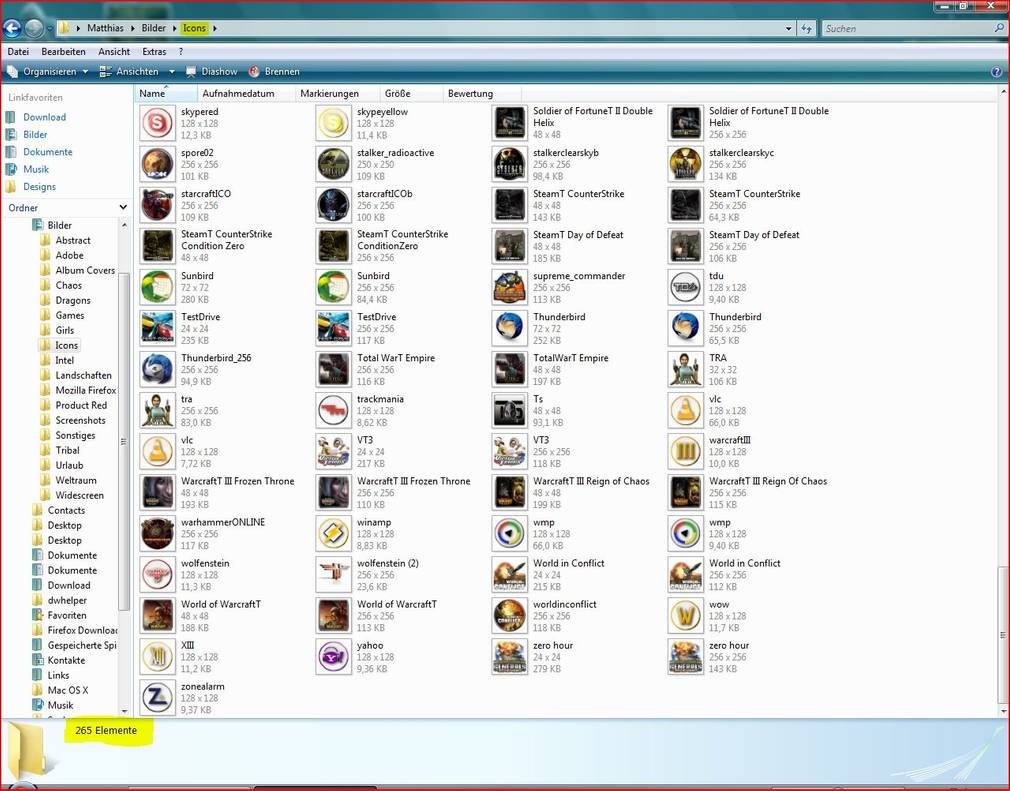This screenshot has width=1010, height=791.
Task: Select the stalker_radioactive icon
Action: coord(334,164)
